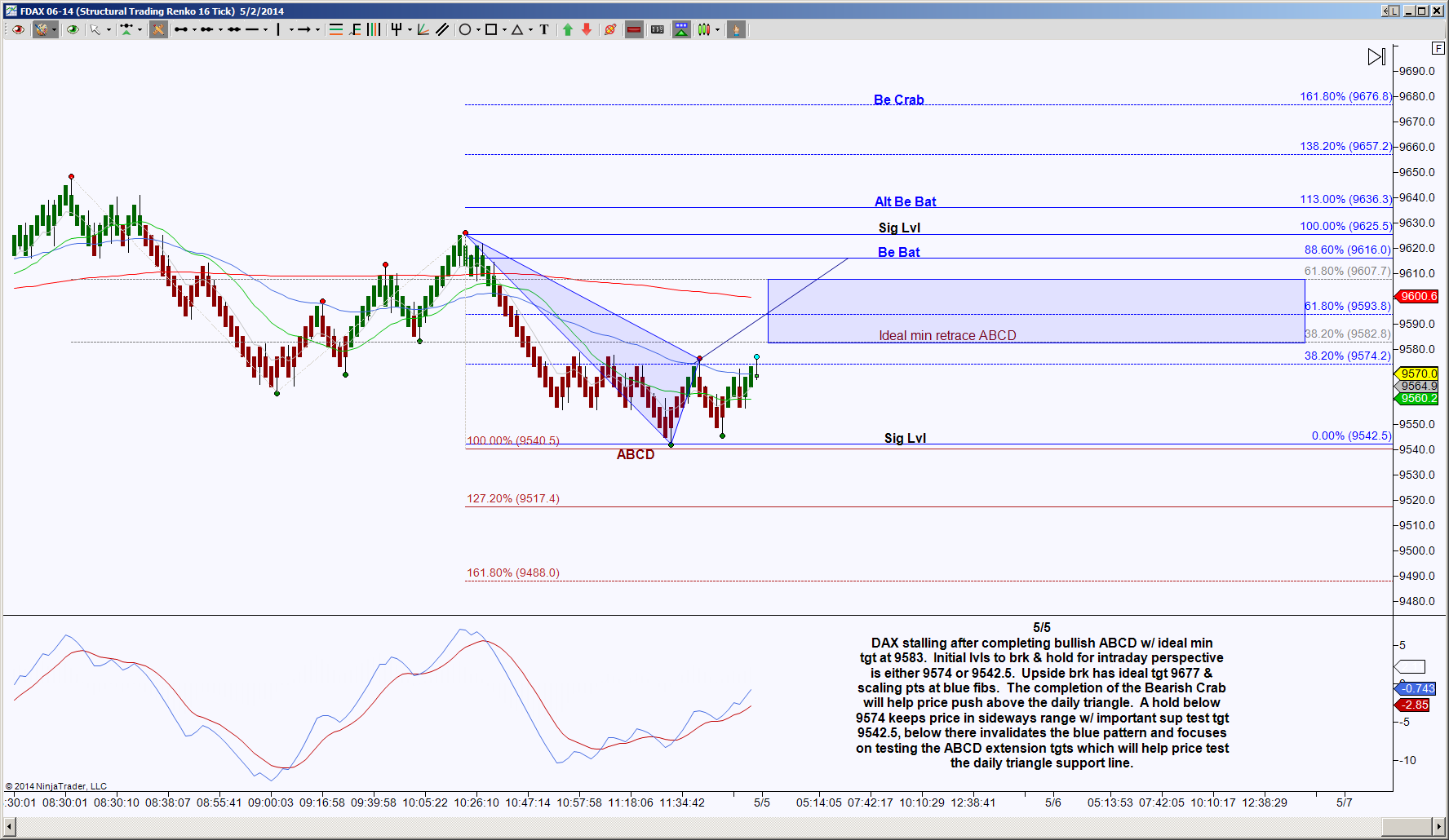Choose the green-orange horizontal levels tool
The height and width of the screenshot is (840, 1449).
coord(335,29)
